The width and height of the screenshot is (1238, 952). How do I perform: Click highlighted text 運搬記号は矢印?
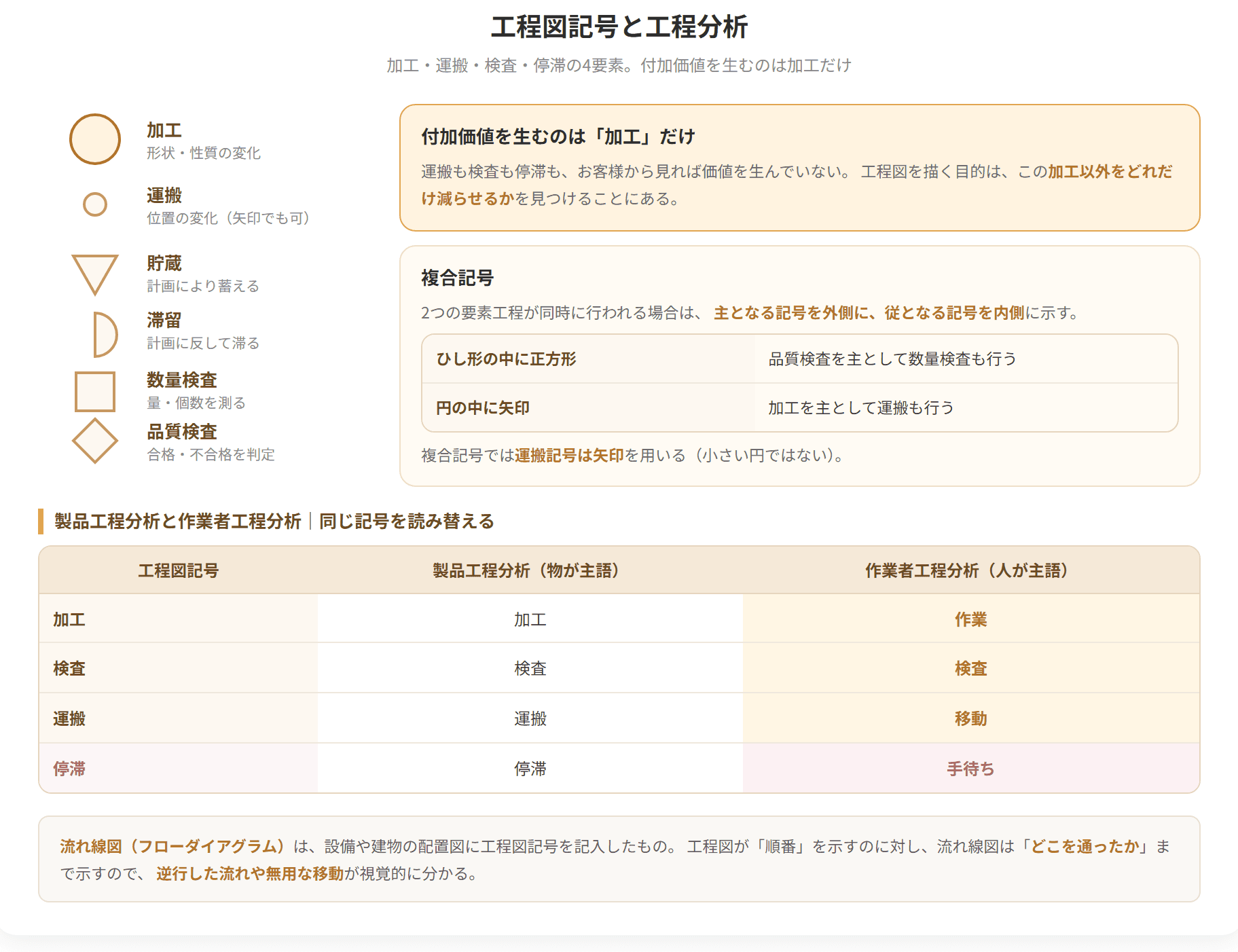[569, 455]
